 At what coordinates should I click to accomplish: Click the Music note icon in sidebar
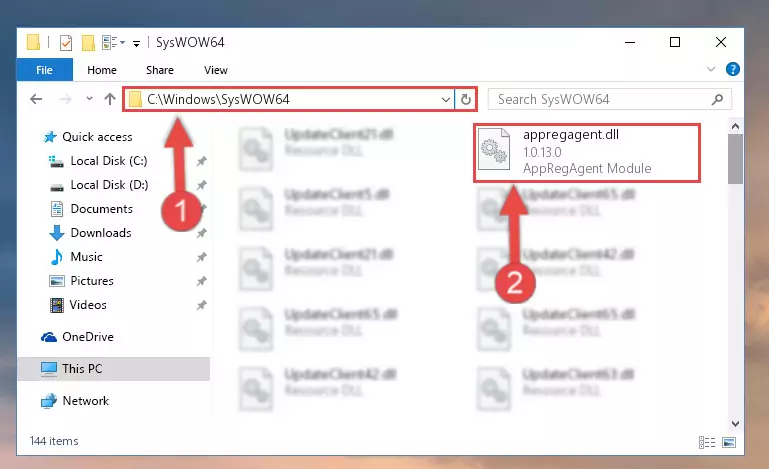coord(57,257)
